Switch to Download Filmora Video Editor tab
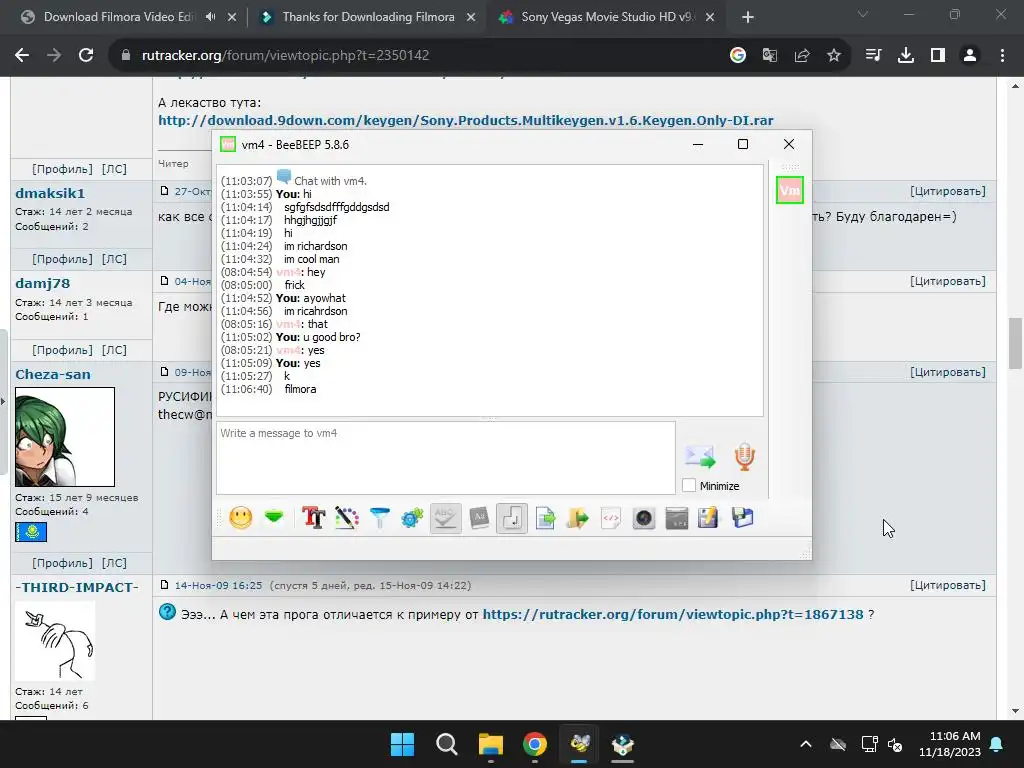1024x768 pixels. [x=118, y=17]
